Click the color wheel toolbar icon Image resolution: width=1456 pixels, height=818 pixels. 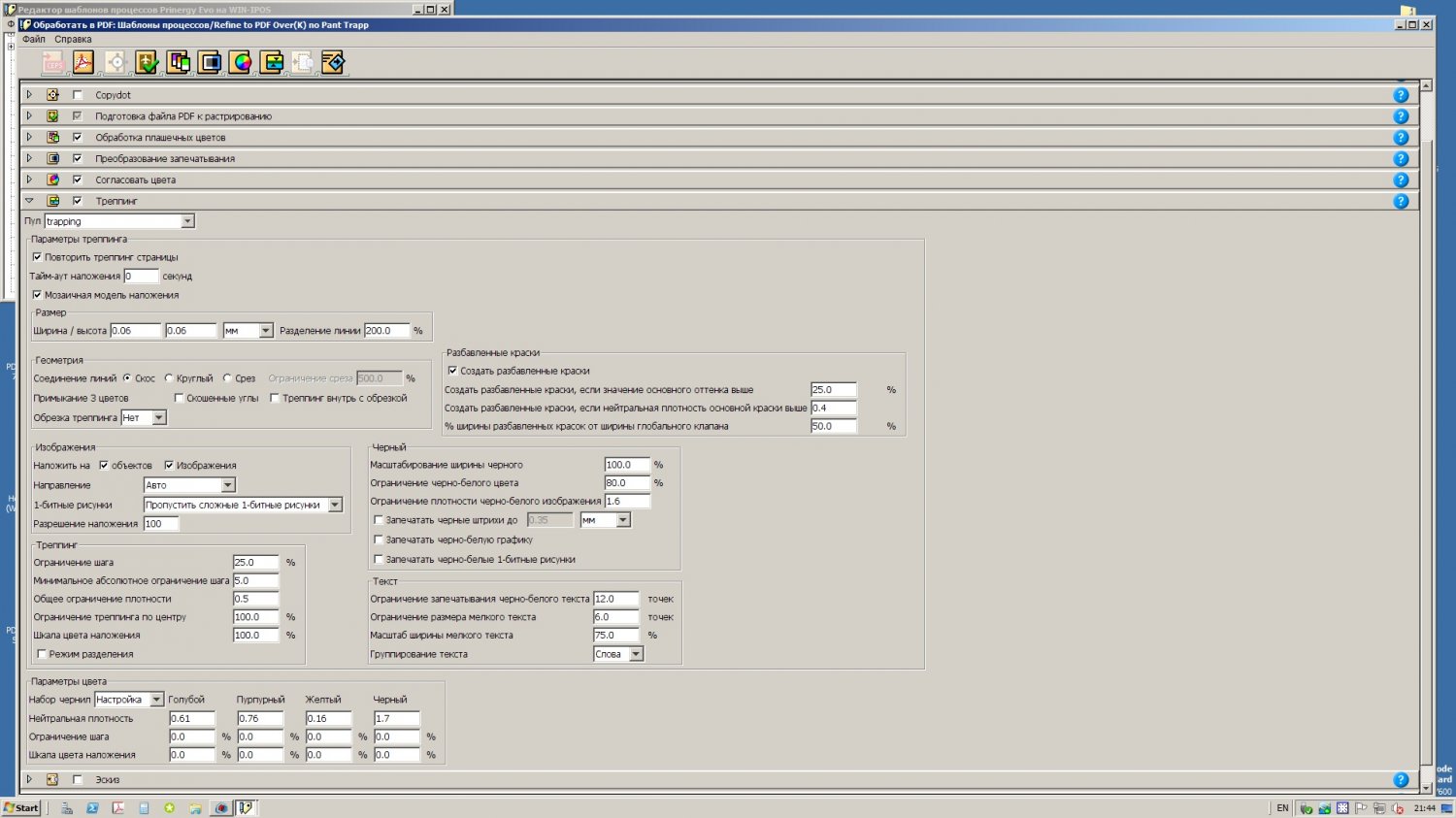(242, 63)
